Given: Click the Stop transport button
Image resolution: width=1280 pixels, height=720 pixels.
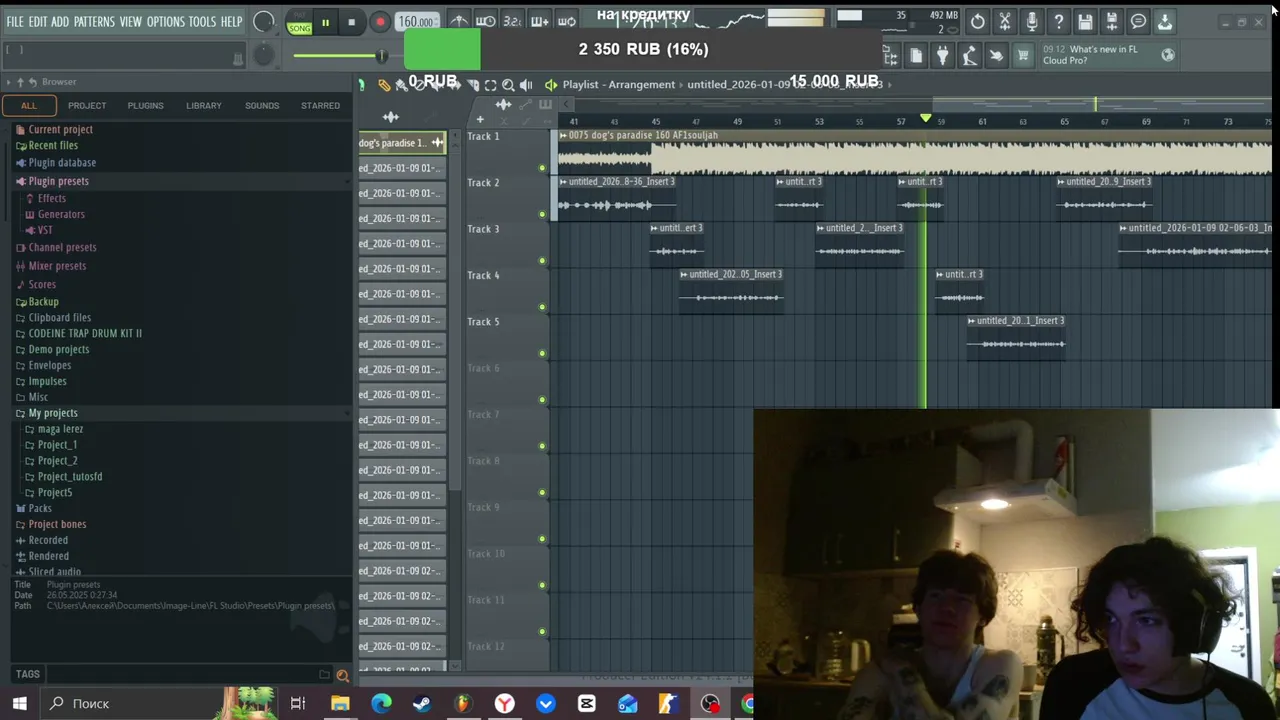Looking at the screenshot, I should click(351, 22).
